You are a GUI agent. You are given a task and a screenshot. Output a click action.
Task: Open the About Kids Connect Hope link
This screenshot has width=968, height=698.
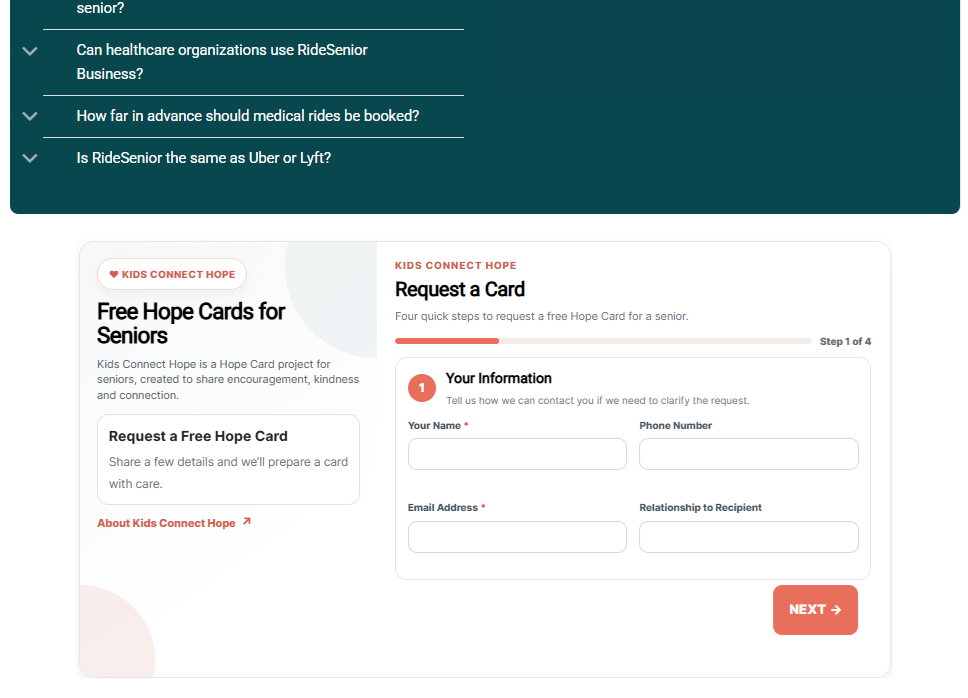coord(166,523)
